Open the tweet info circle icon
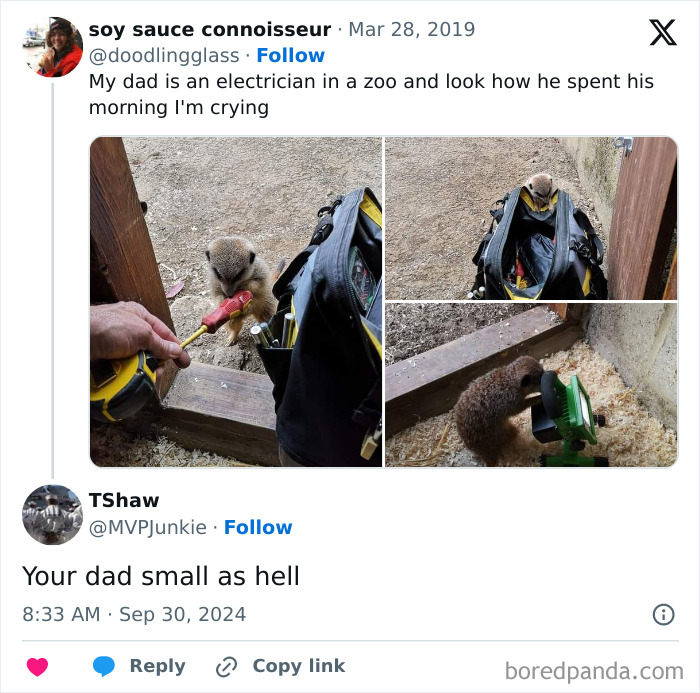The image size is (700, 693). tap(663, 614)
